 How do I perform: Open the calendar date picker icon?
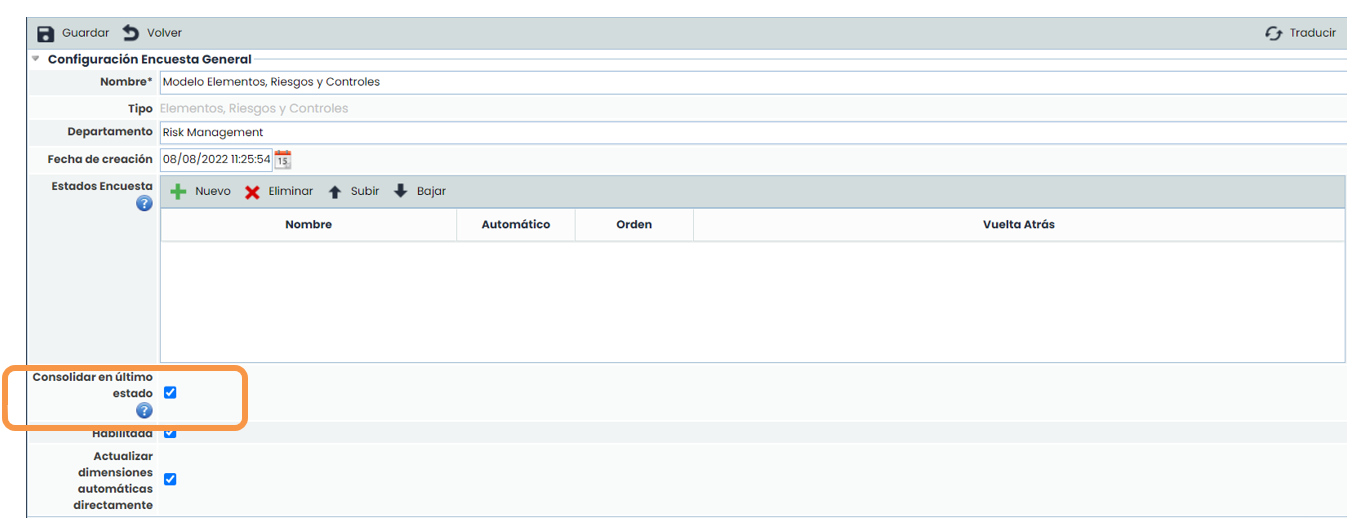(283, 159)
